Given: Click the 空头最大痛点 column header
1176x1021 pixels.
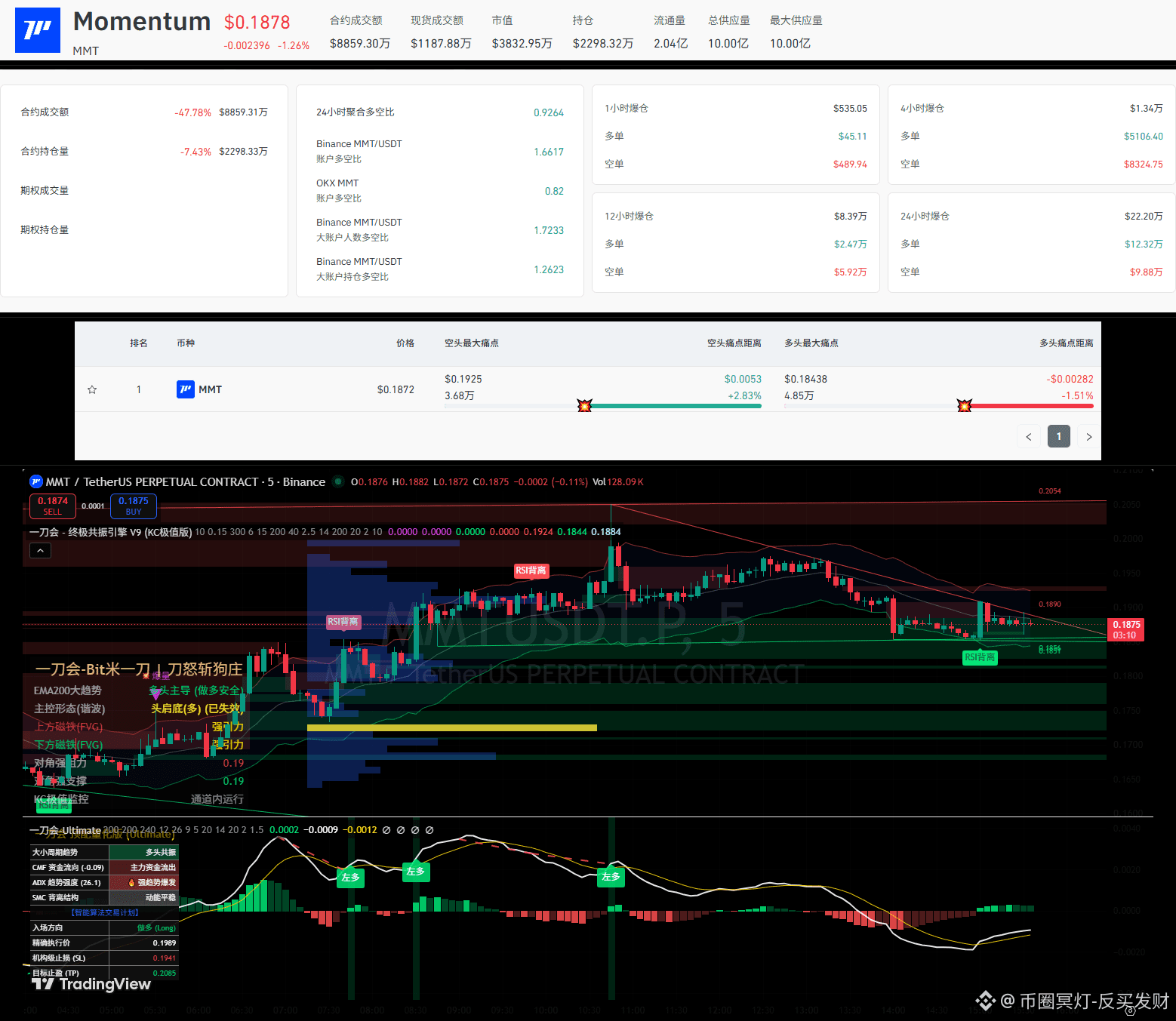Looking at the screenshot, I should pyautogui.click(x=472, y=343).
